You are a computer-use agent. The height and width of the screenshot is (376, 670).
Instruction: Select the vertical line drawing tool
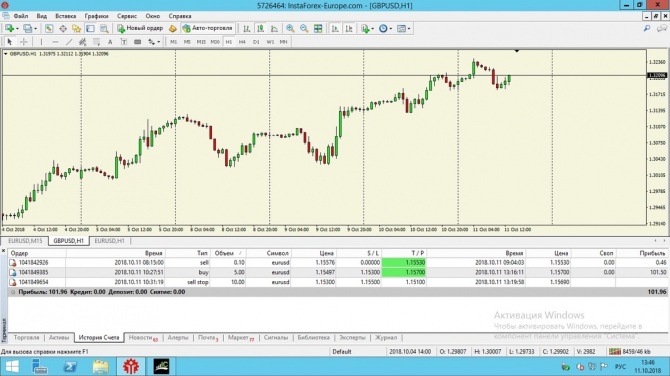[x=41, y=42]
